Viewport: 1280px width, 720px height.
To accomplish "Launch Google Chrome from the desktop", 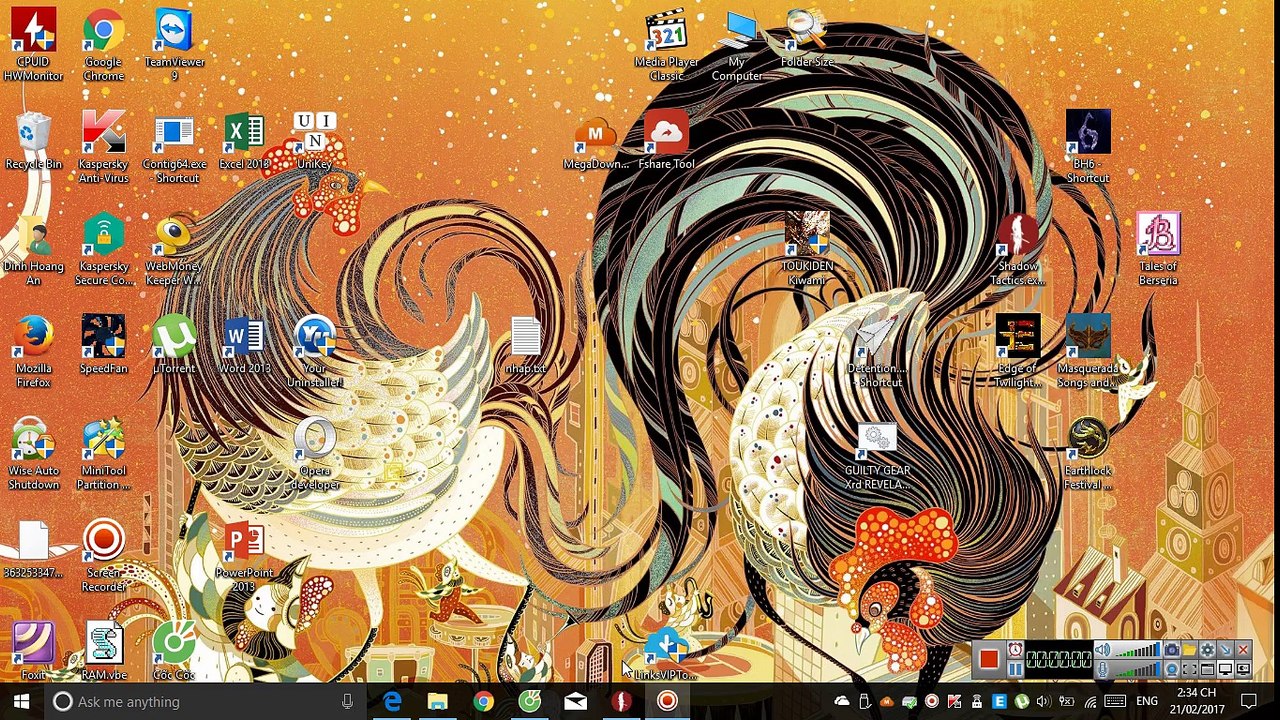I will (x=103, y=45).
